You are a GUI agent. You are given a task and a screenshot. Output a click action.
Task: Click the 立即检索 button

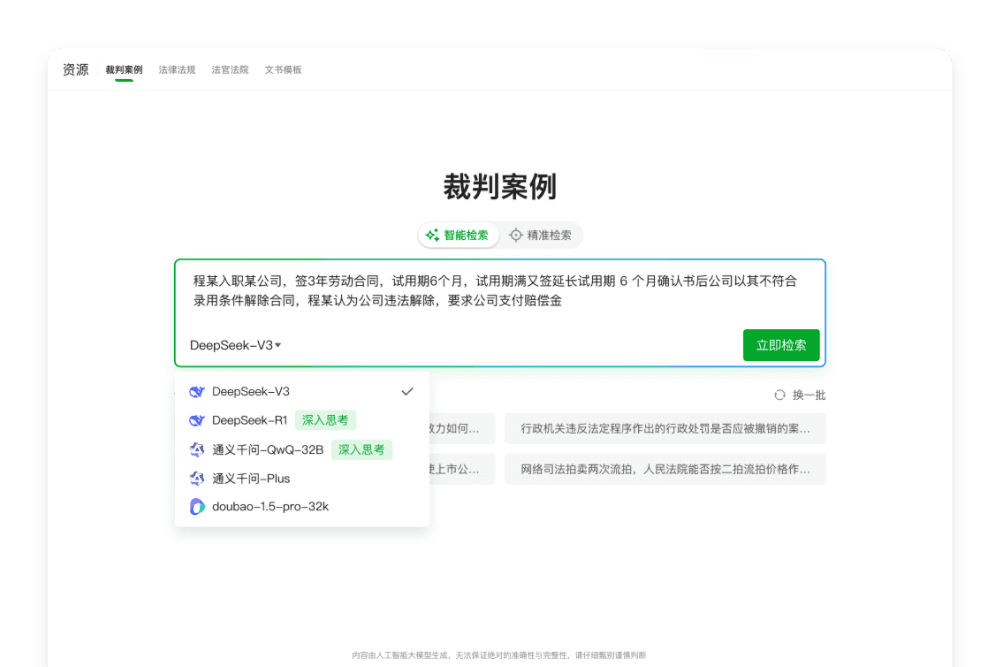point(781,345)
